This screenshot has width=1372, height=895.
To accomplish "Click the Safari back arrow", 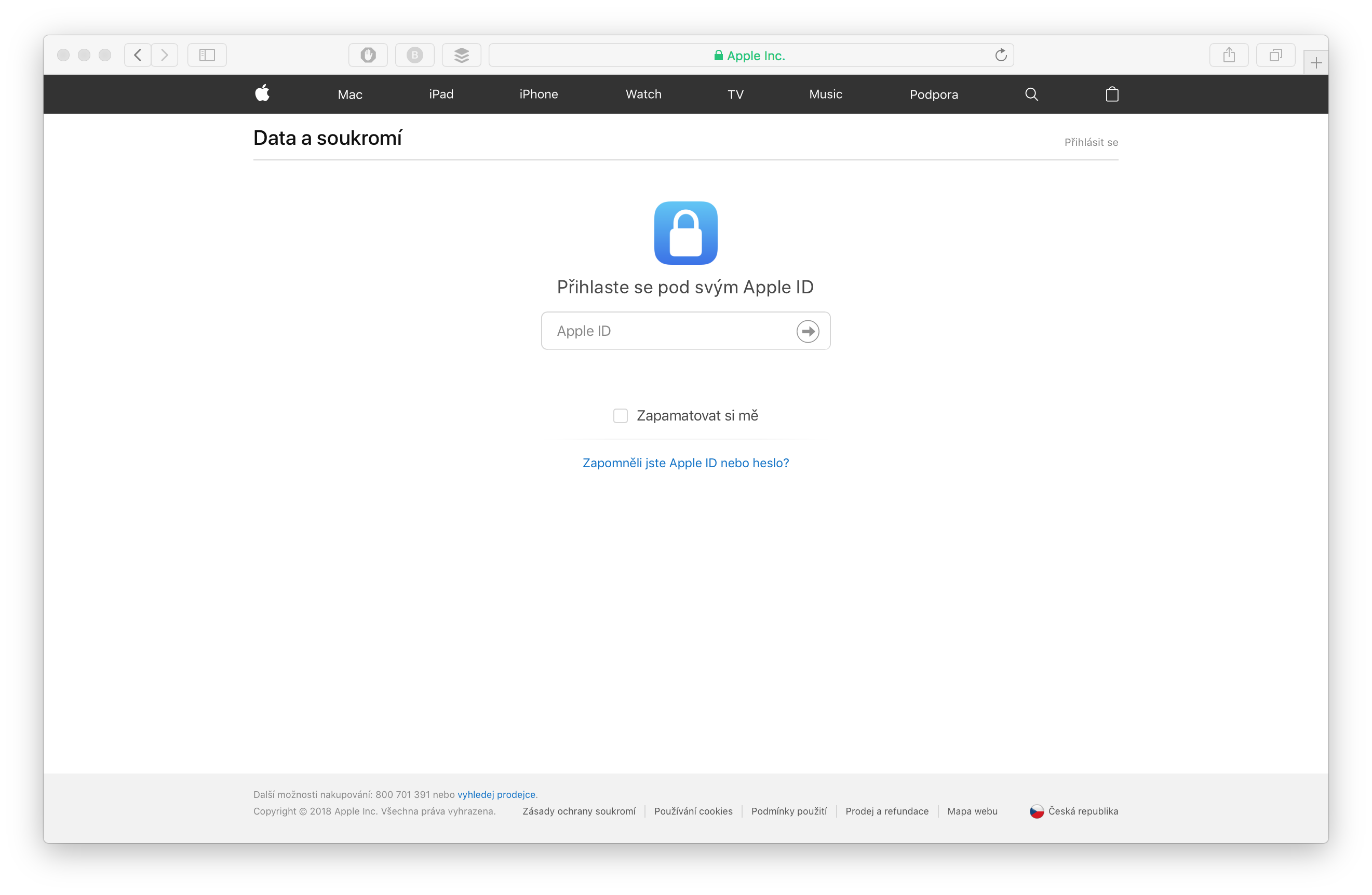I will tap(138, 56).
